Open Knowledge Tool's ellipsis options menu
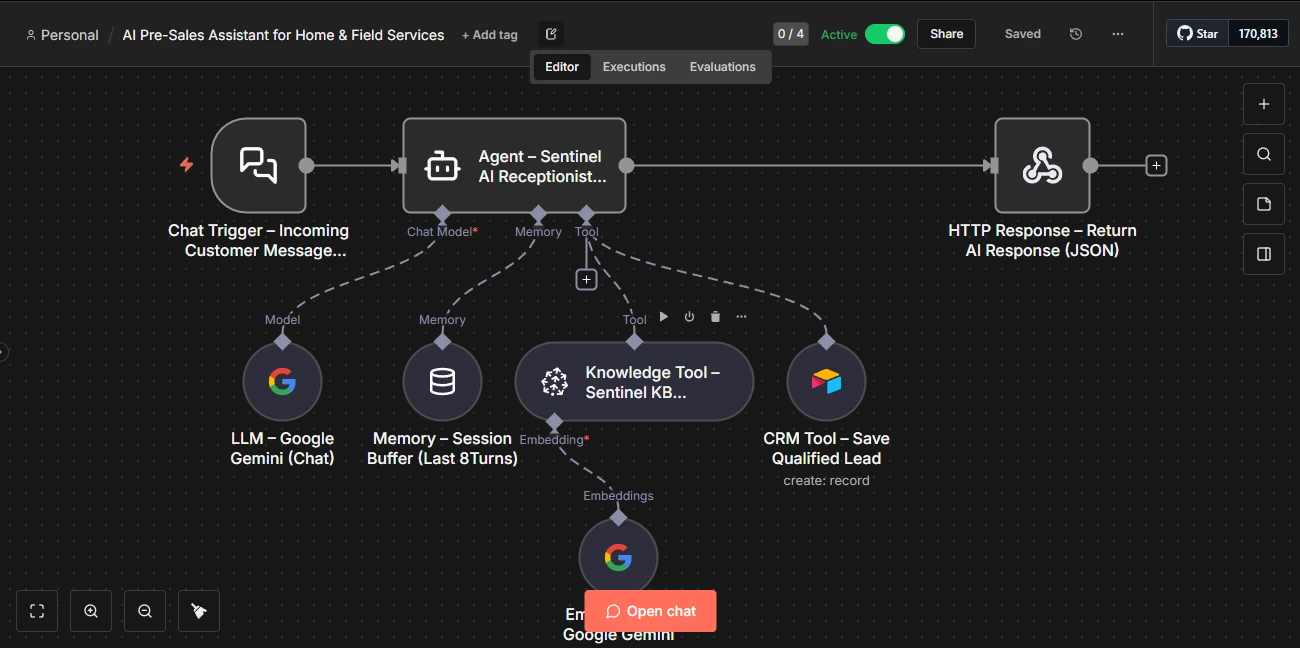The width and height of the screenshot is (1300, 648). click(741, 316)
